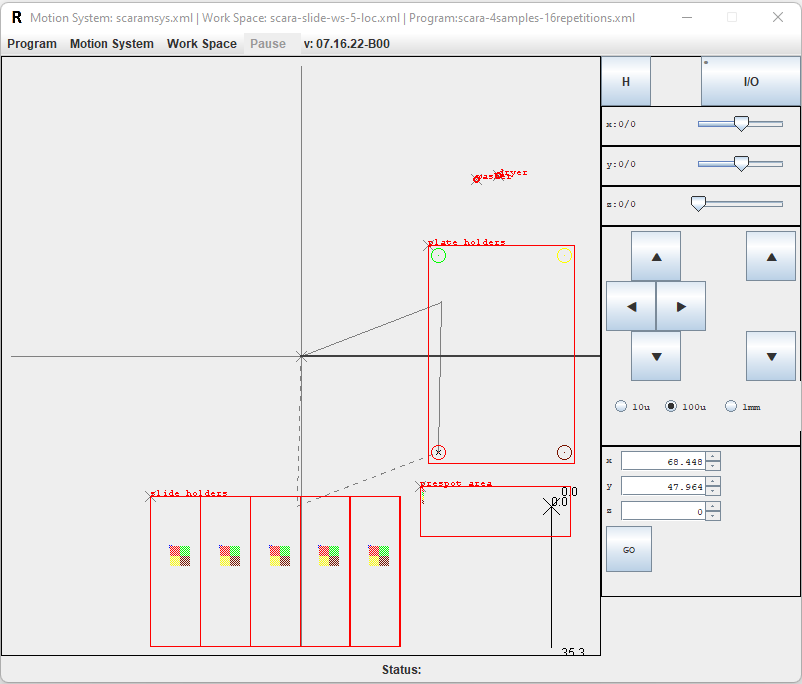The image size is (802, 684).
Task: Click the y coordinate input field
Action: pos(662,486)
